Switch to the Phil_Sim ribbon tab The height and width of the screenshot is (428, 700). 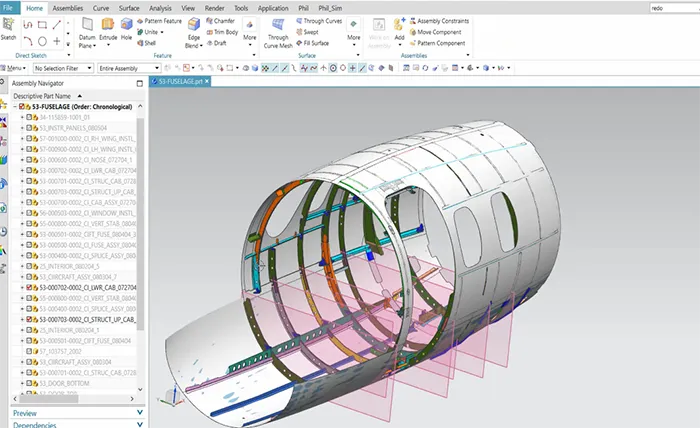coord(330,8)
